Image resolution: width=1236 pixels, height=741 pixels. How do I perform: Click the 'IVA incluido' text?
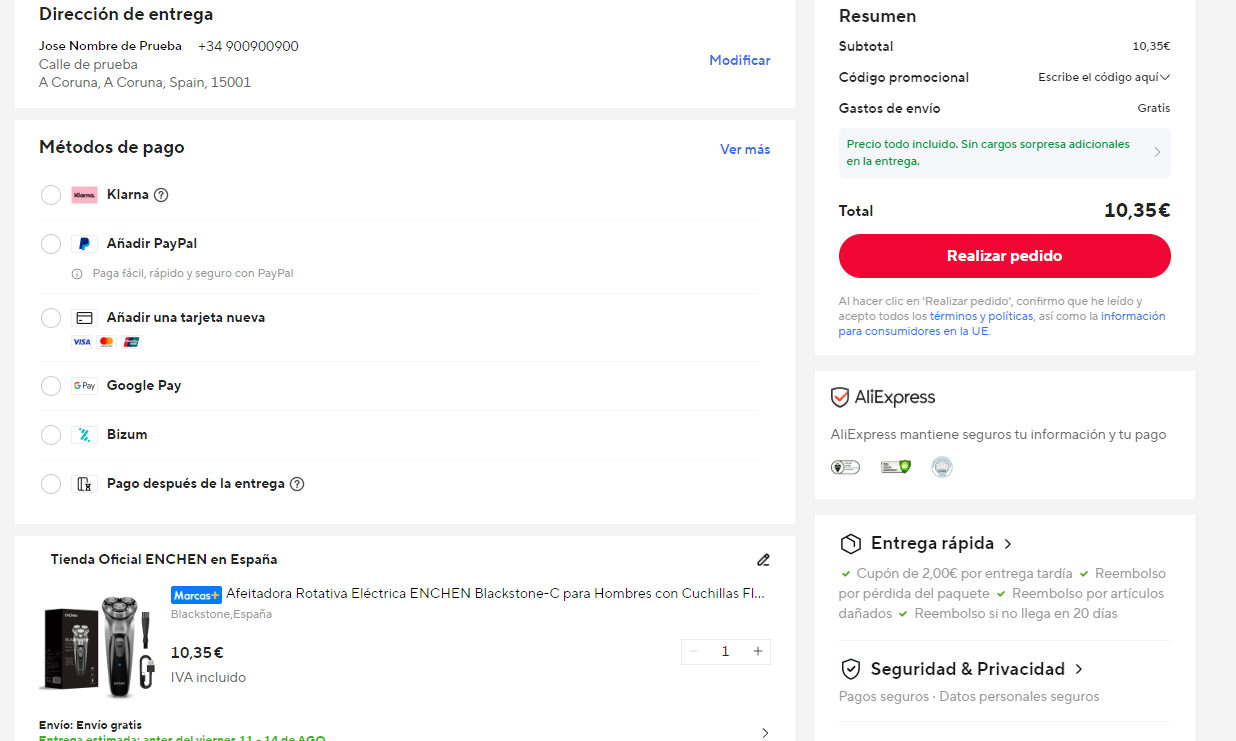point(208,678)
